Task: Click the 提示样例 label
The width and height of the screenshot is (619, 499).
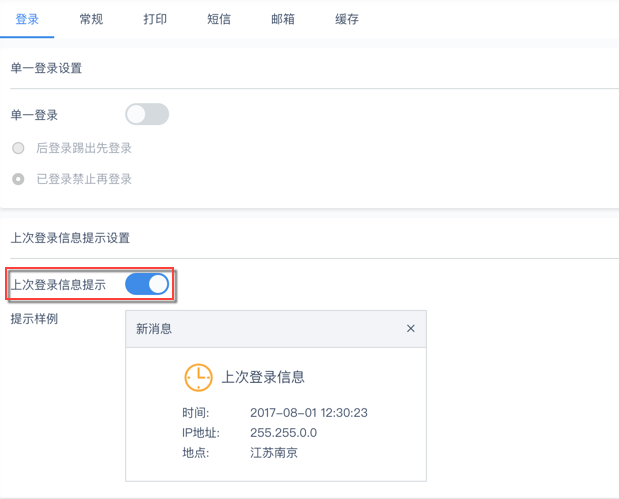Action: point(34,318)
